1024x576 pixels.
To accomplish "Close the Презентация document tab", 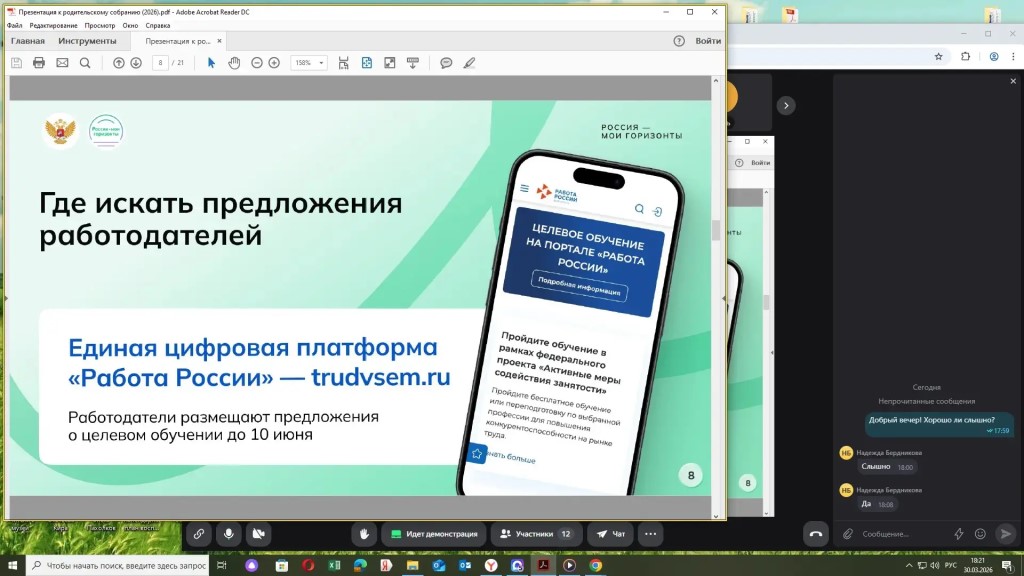I will coord(219,40).
